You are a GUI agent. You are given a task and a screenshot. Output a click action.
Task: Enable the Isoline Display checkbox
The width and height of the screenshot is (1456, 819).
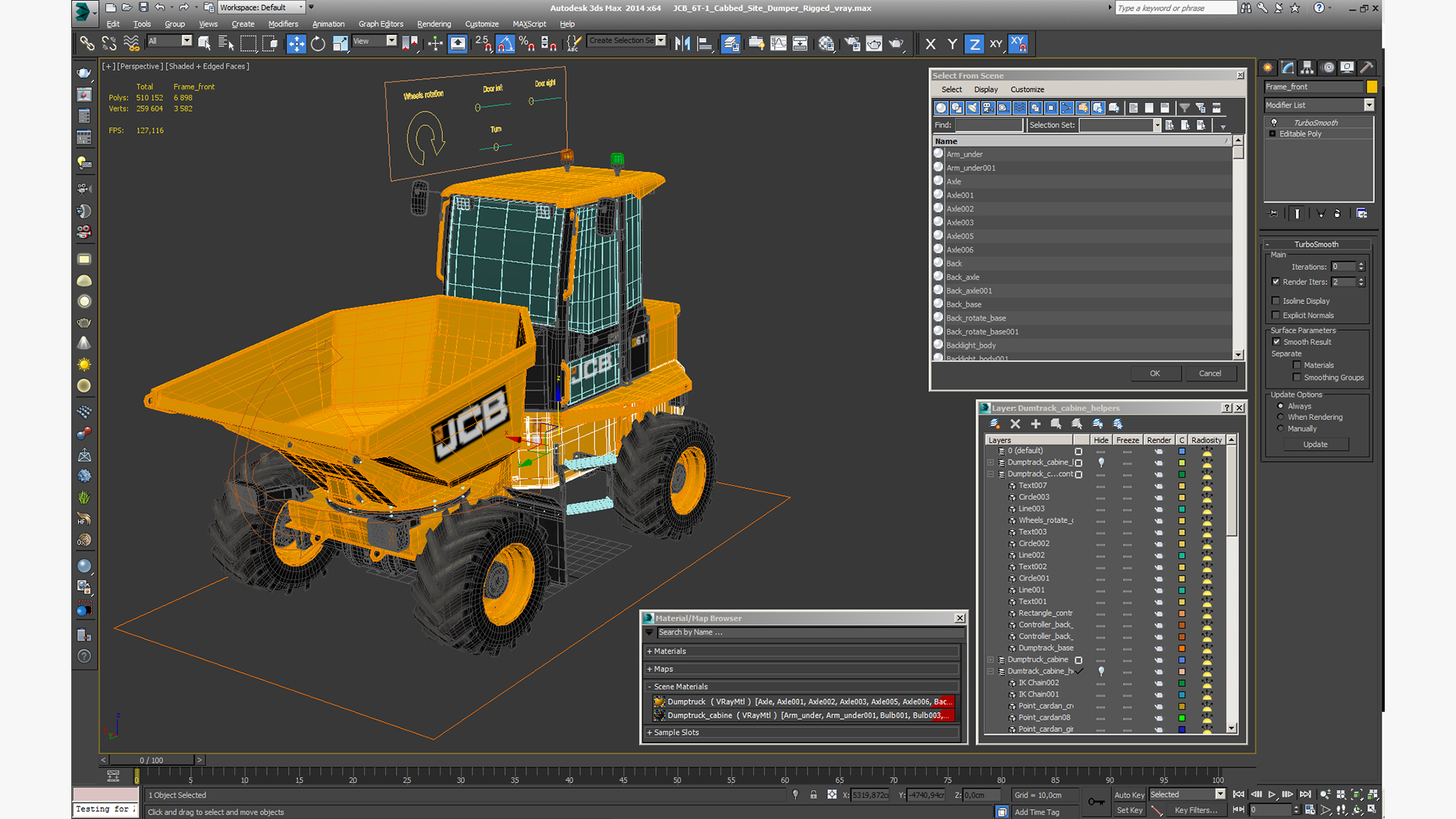1276,301
